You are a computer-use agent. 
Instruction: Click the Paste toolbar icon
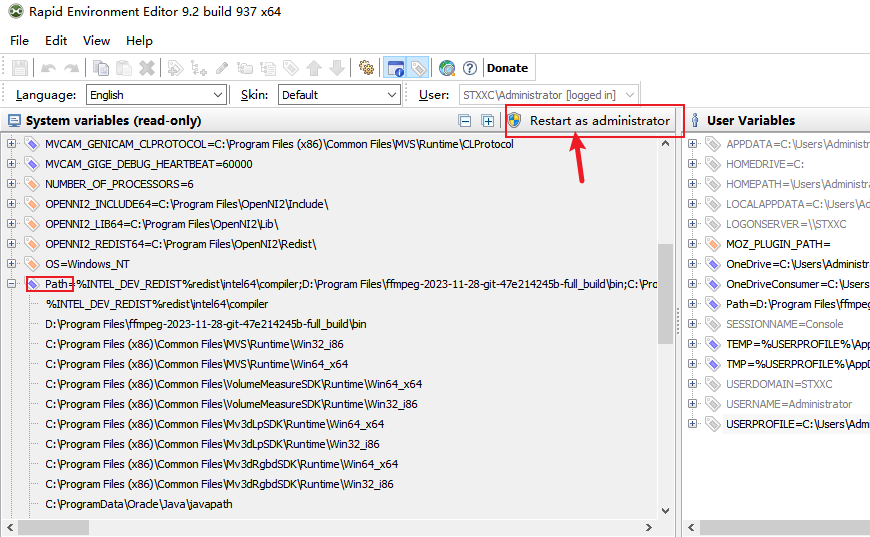[124, 68]
